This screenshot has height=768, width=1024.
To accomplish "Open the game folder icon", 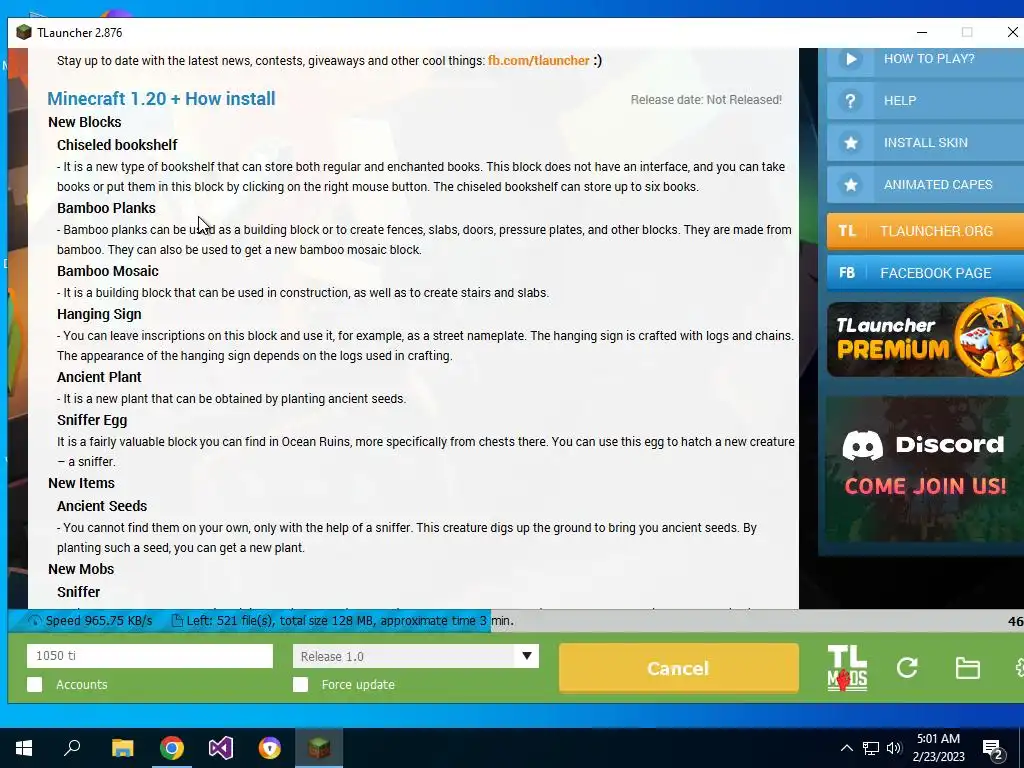I will point(967,668).
